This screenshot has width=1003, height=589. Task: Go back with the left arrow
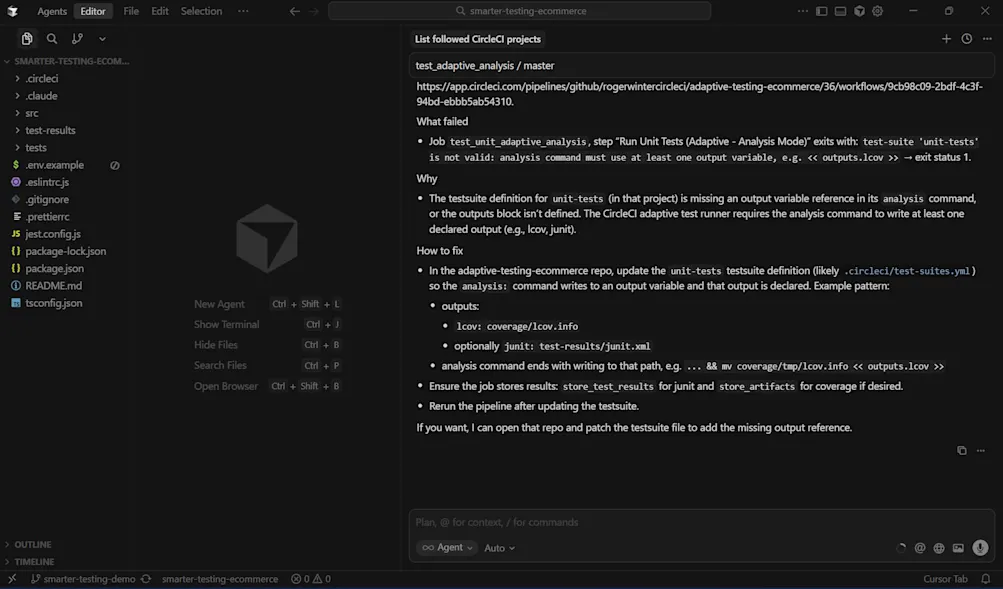[x=294, y=11]
